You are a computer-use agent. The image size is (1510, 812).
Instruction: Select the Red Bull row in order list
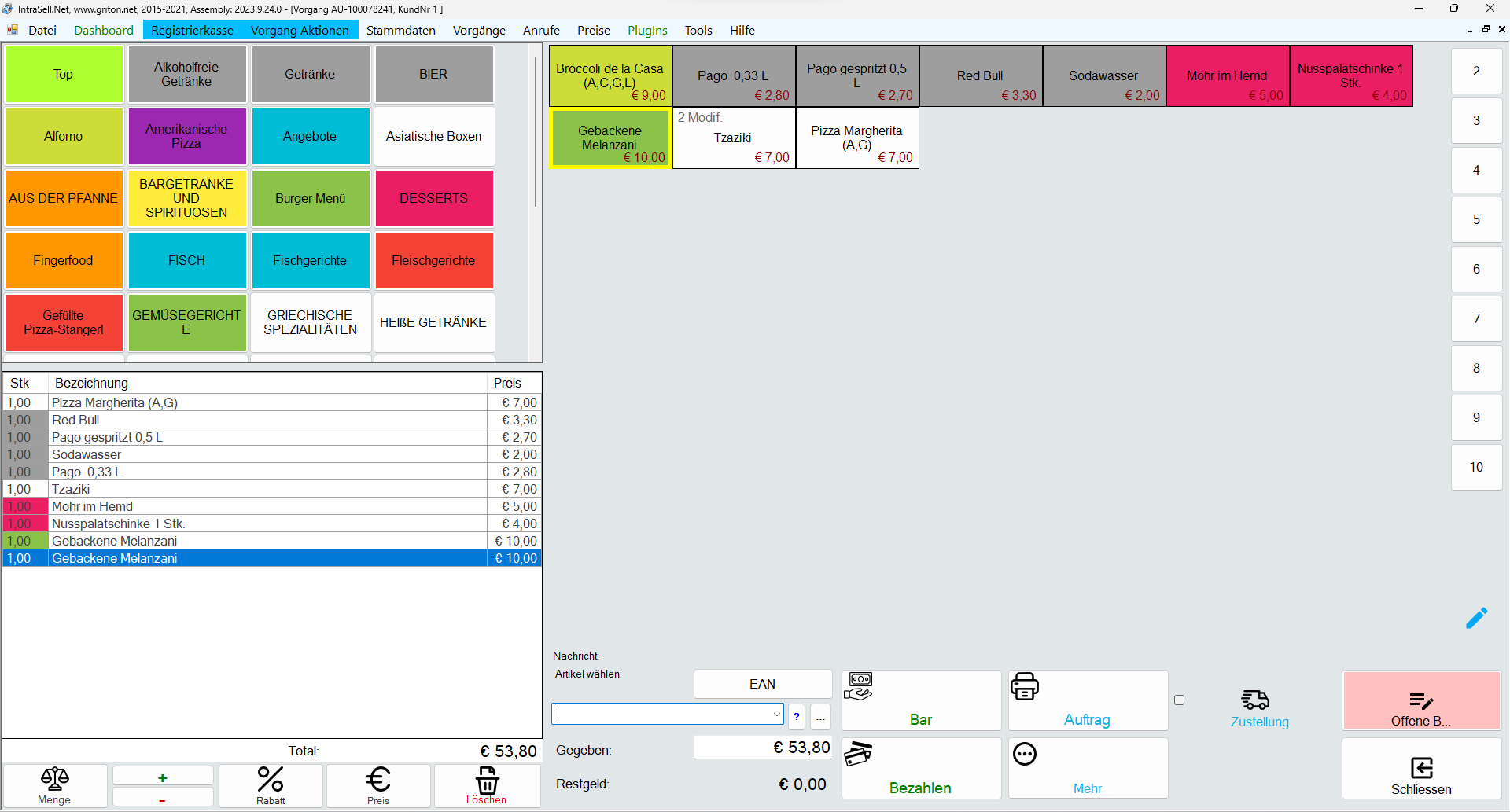(272, 420)
